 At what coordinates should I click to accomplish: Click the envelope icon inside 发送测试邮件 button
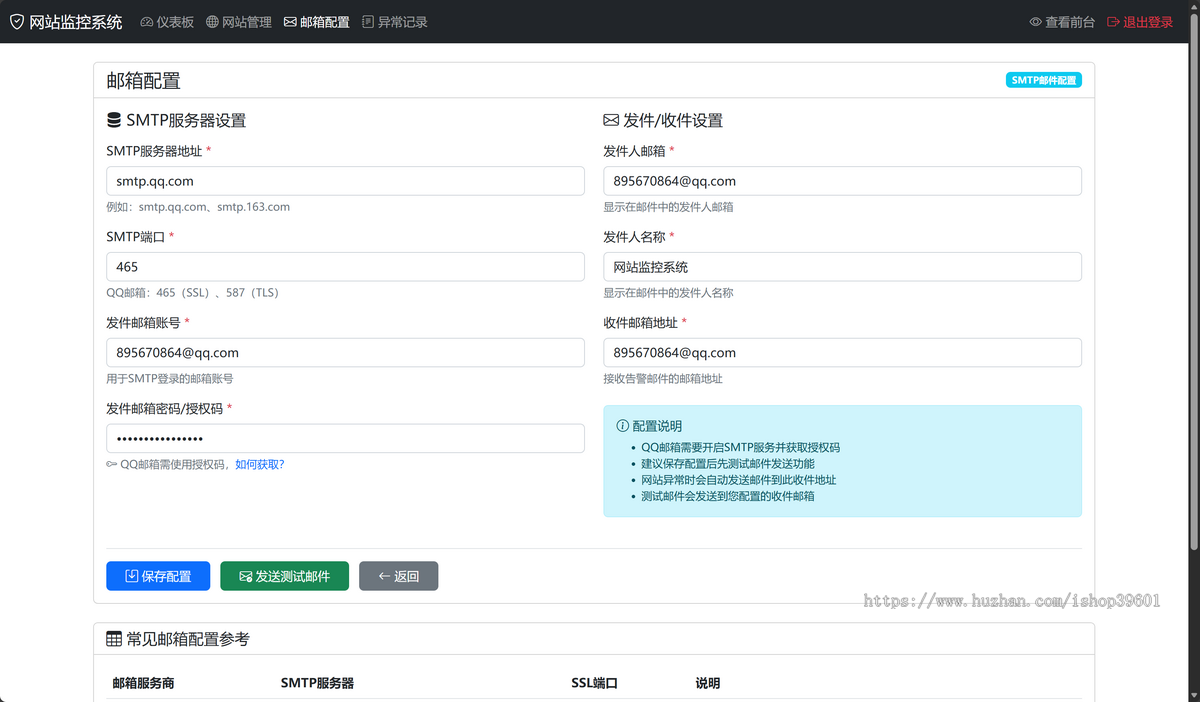tap(243, 575)
